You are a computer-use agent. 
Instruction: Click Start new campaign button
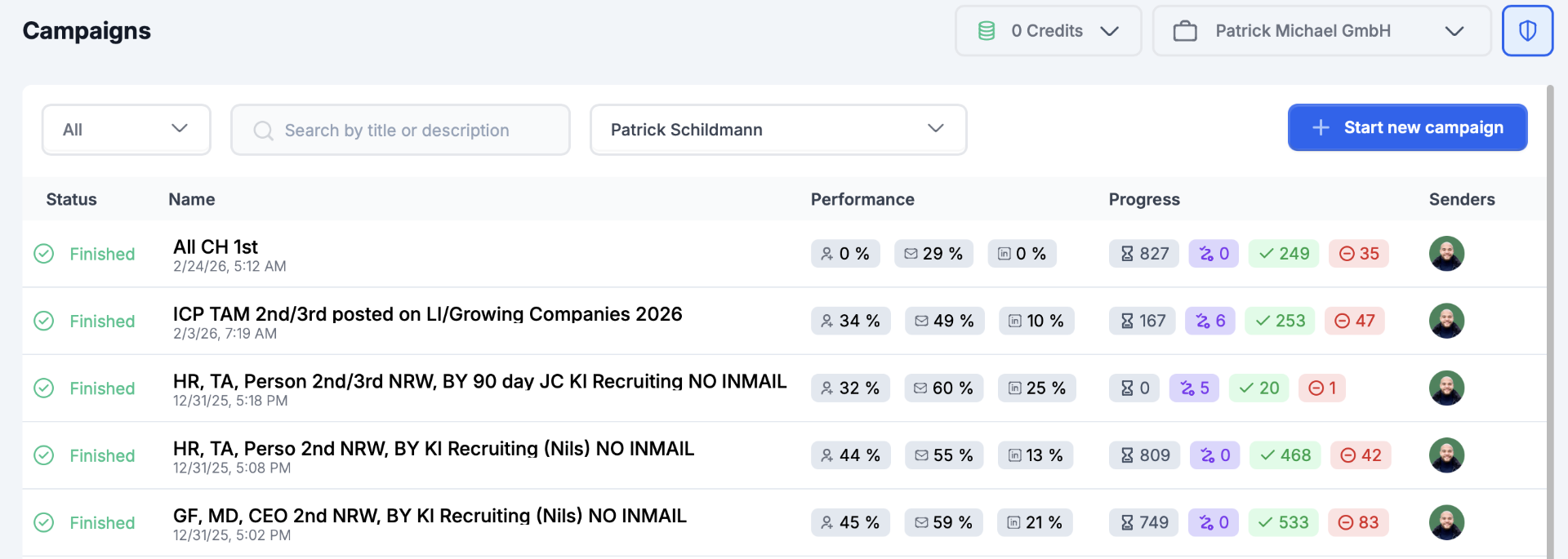pos(1407,127)
